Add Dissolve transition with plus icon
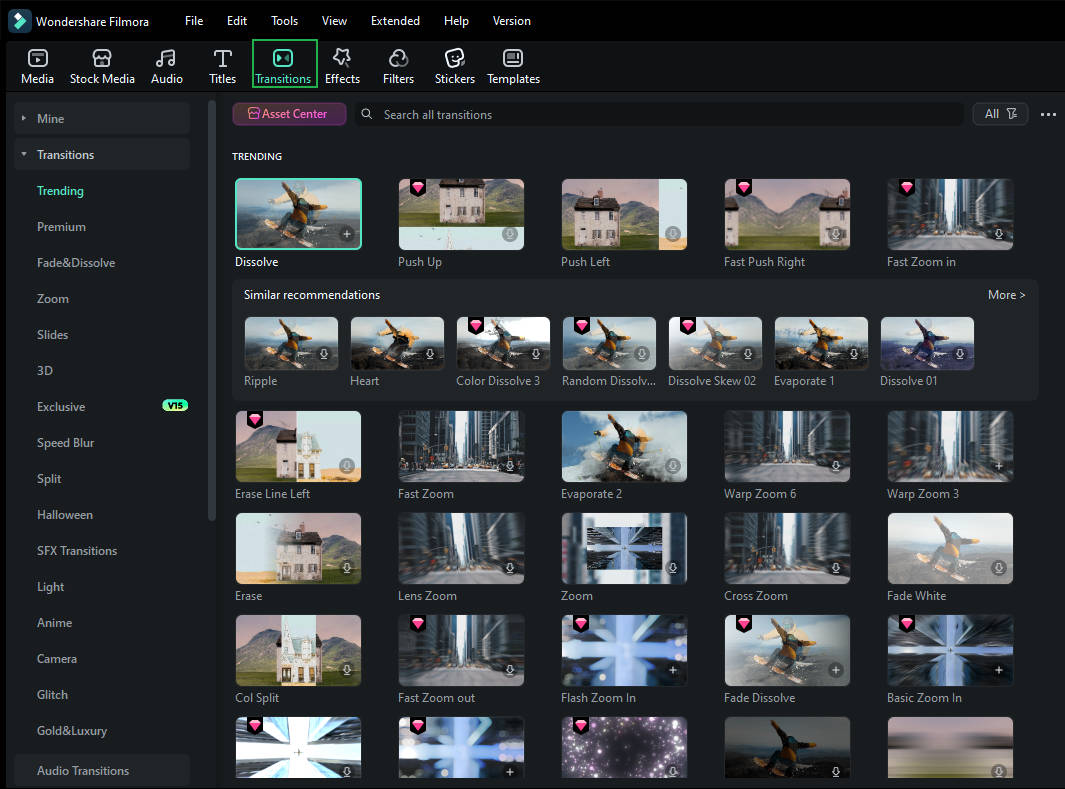The width and height of the screenshot is (1065, 789). click(346, 234)
